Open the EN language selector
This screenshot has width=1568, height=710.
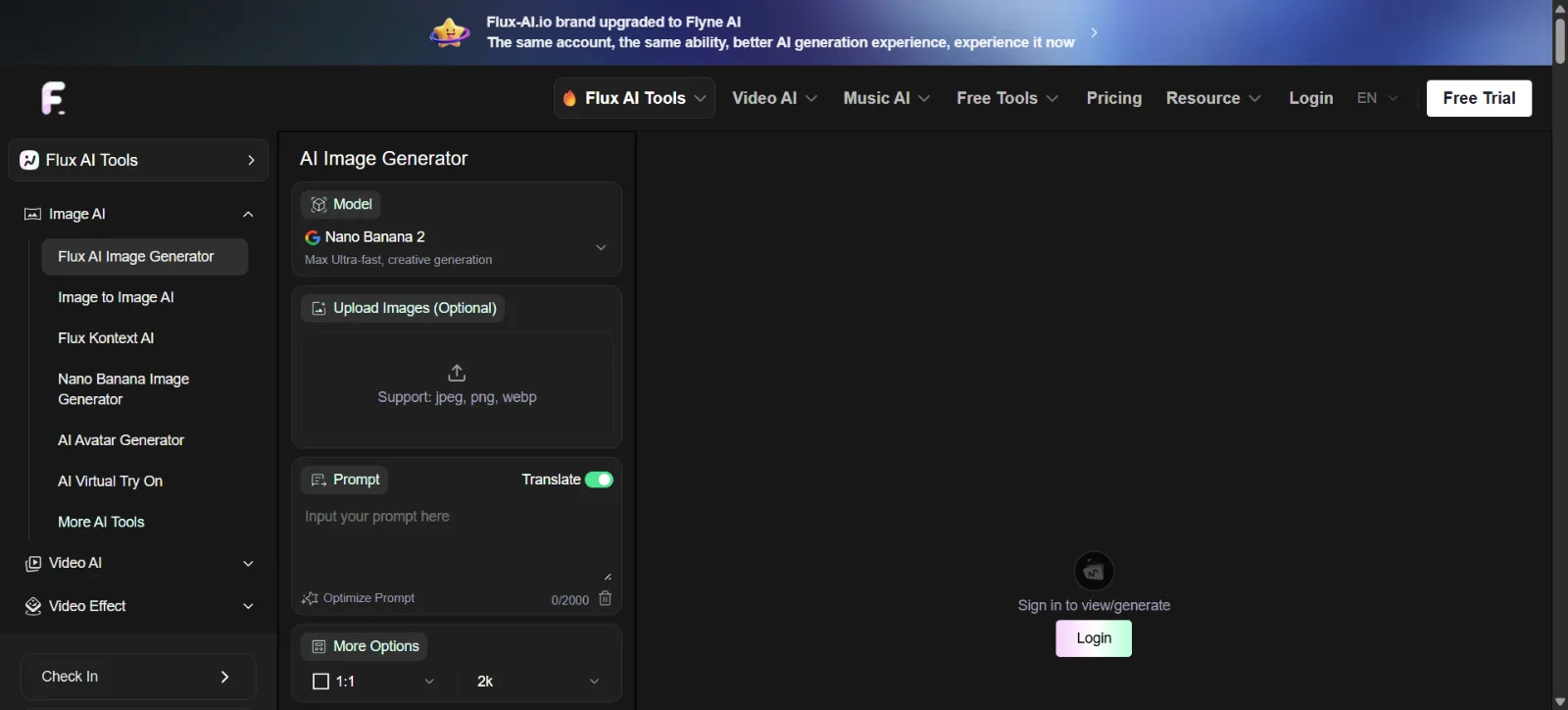[x=1377, y=98]
